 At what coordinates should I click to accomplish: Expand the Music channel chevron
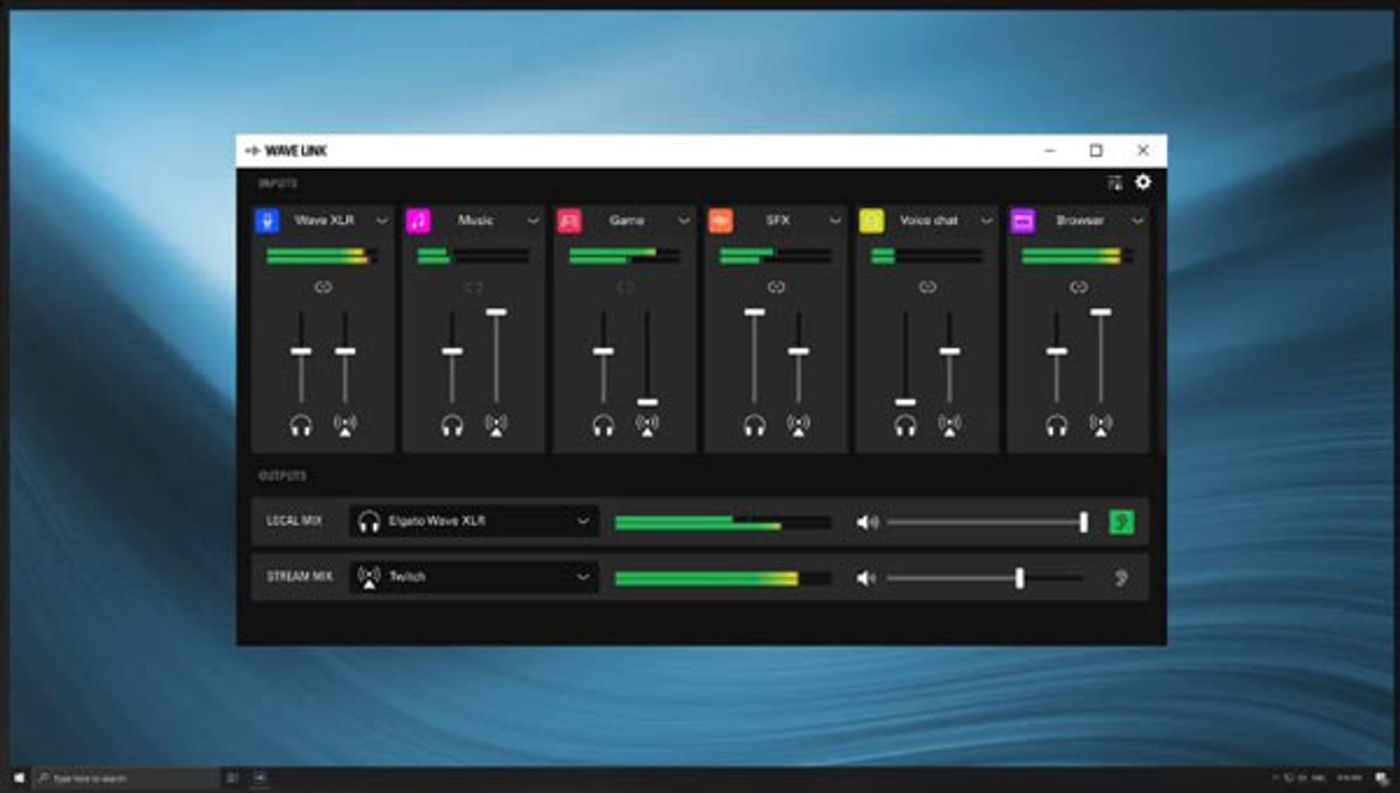click(533, 221)
